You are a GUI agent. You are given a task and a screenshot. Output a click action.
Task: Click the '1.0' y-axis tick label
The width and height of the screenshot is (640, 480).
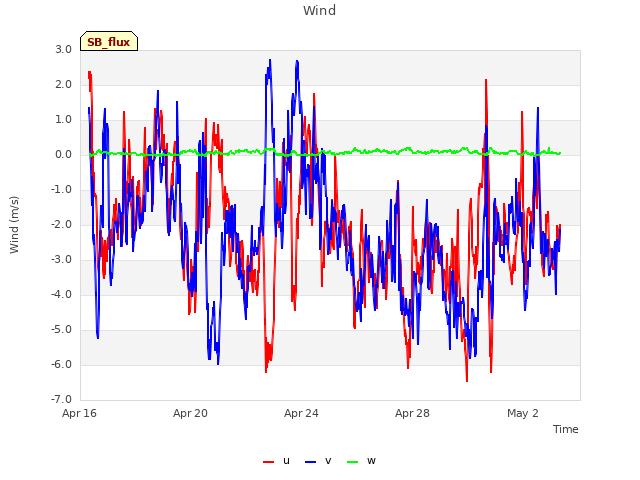pos(64,120)
